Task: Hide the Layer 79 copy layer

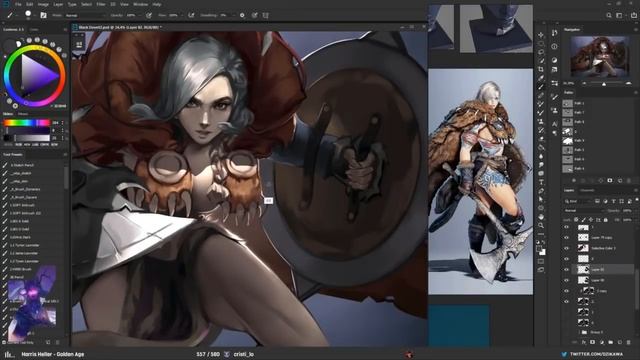Action: 567,237
